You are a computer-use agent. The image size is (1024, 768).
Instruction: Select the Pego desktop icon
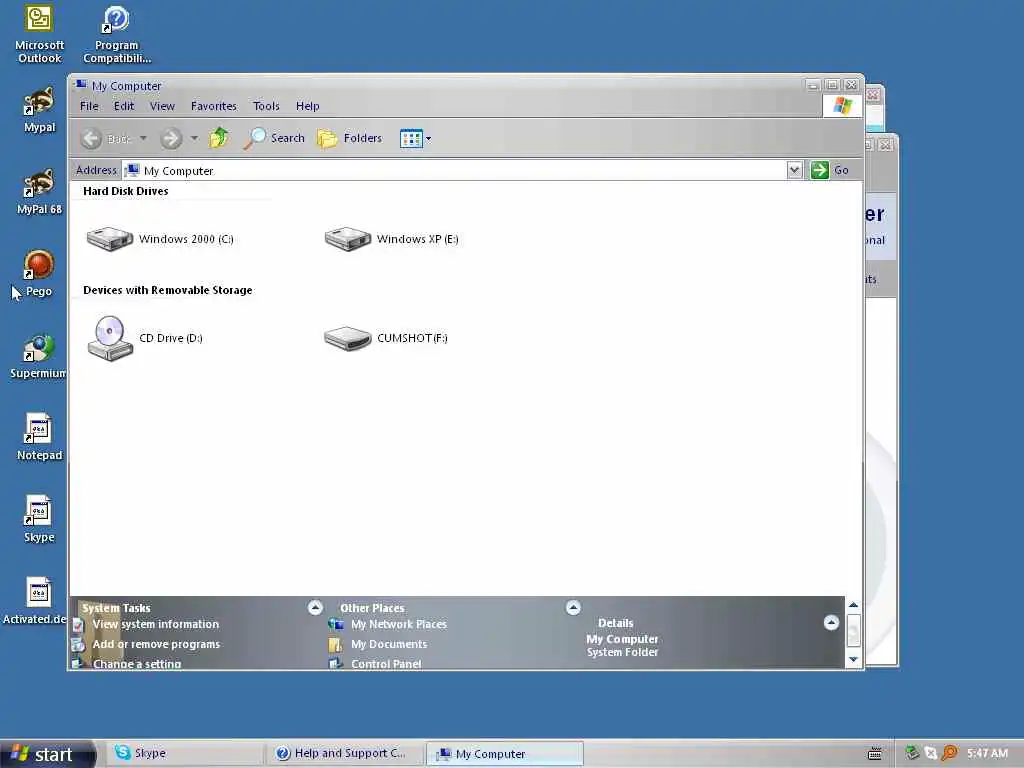point(39,273)
